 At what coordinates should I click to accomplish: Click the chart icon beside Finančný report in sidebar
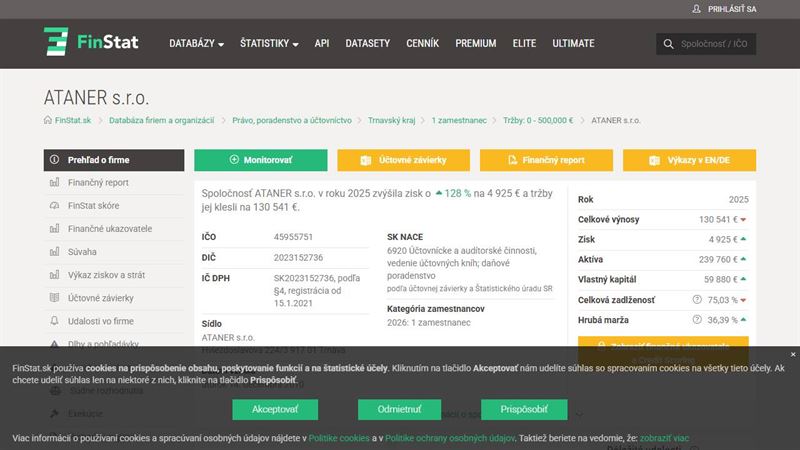(55, 182)
